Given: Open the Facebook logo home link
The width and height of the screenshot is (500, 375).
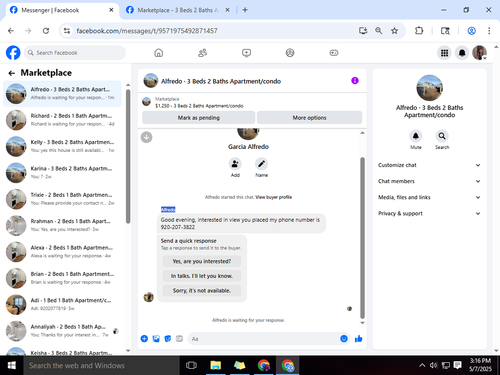Looking at the screenshot, I should (x=13, y=53).
